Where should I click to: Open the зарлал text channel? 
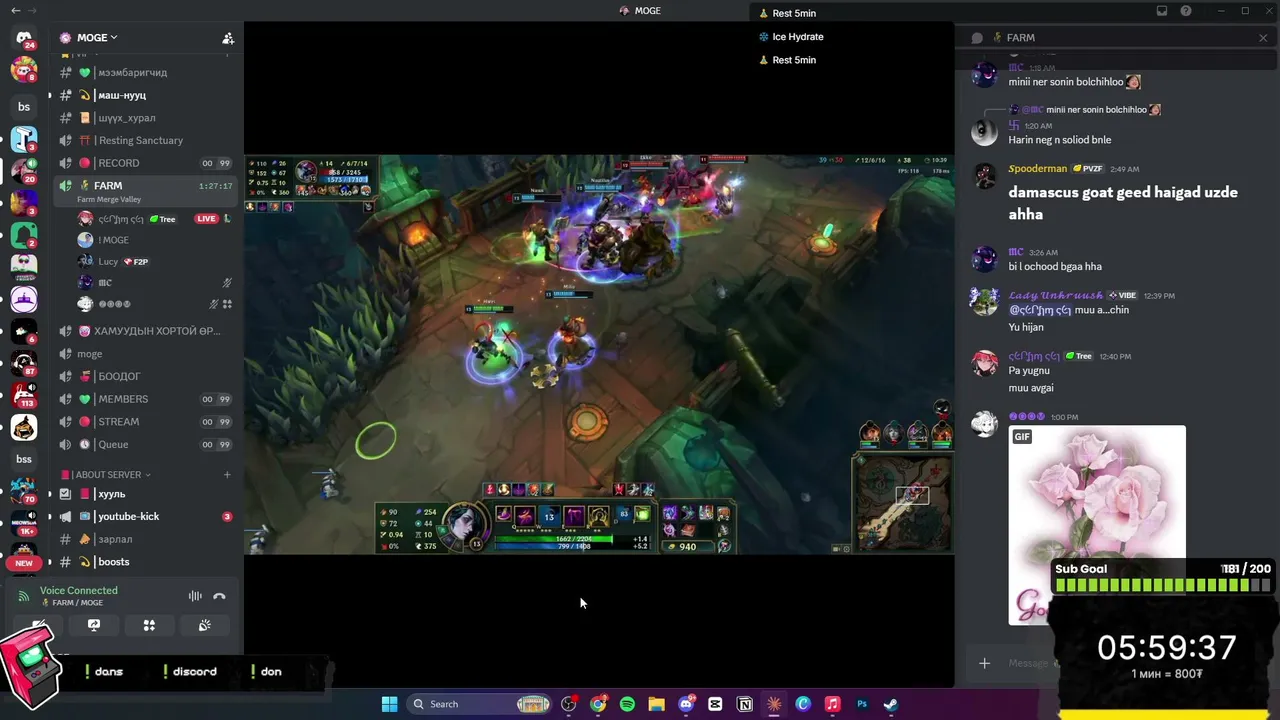(146, 539)
